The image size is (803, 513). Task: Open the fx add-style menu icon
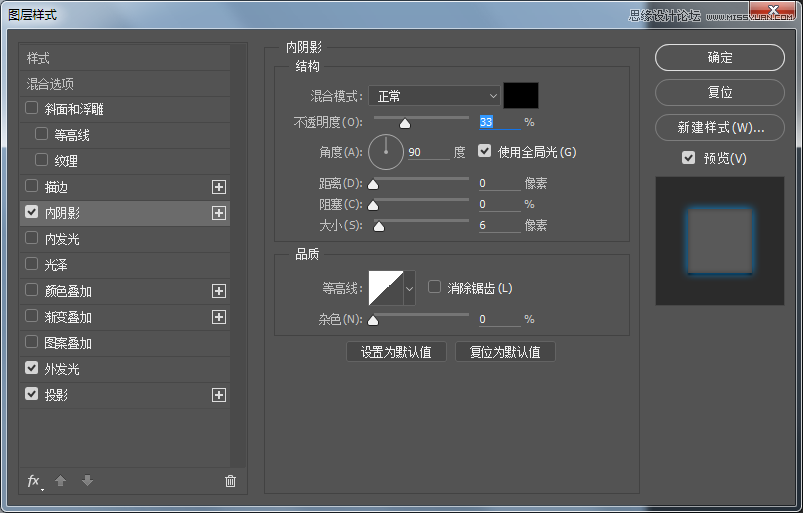[34, 481]
